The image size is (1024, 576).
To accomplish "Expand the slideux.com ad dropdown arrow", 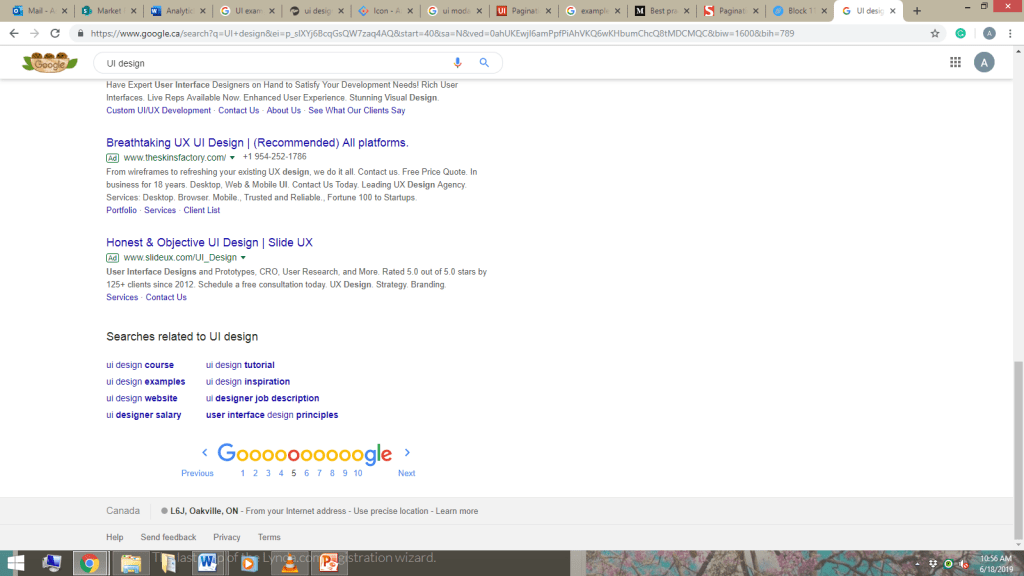I will (243, 257).
